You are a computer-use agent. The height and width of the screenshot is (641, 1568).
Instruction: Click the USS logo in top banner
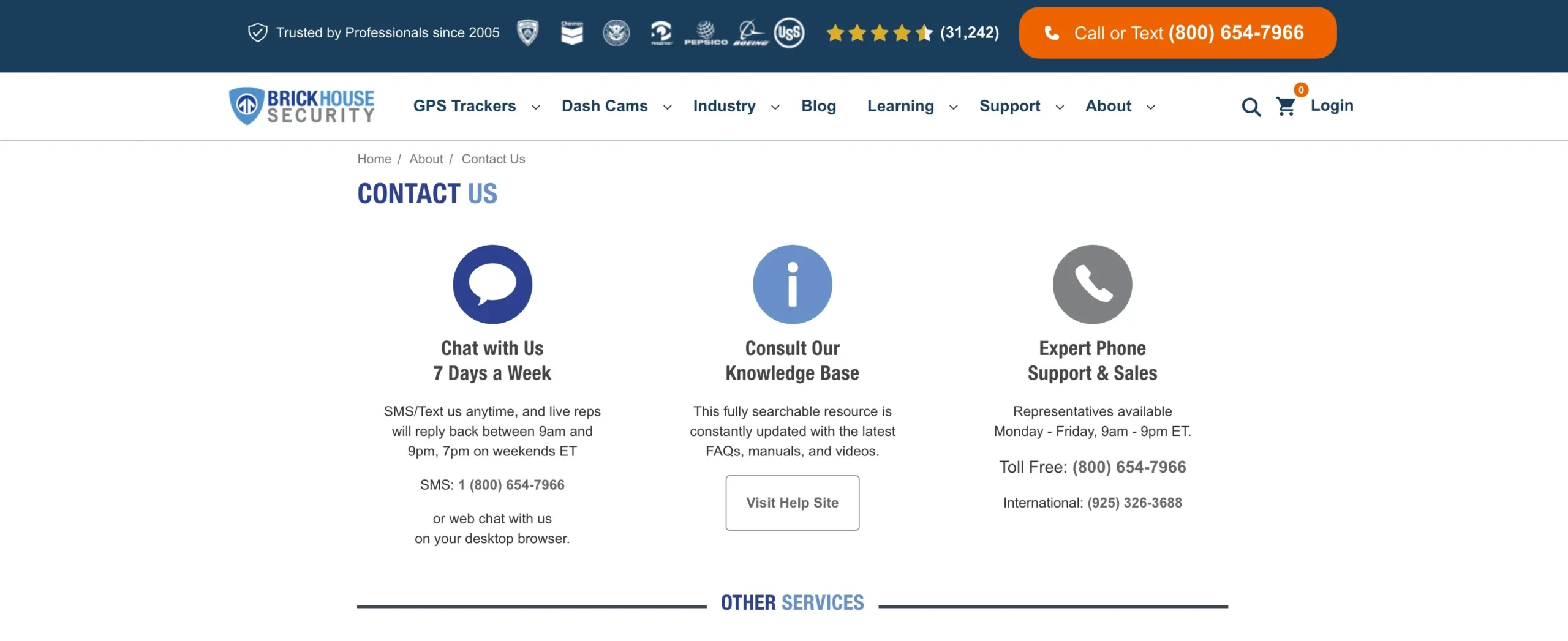(789, 32)
